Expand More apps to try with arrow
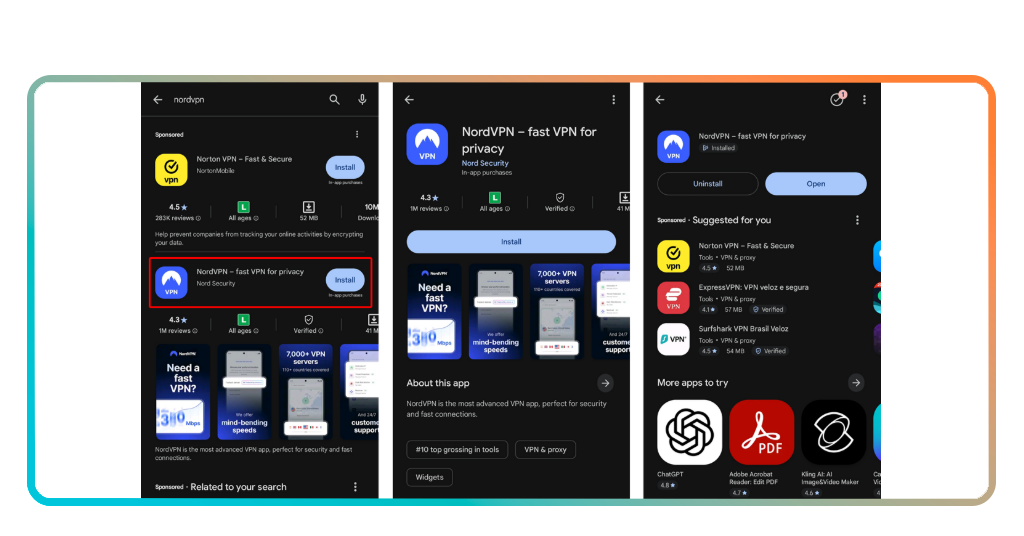The height and width of the screenshot is (536, 1024). coord(856,383)
